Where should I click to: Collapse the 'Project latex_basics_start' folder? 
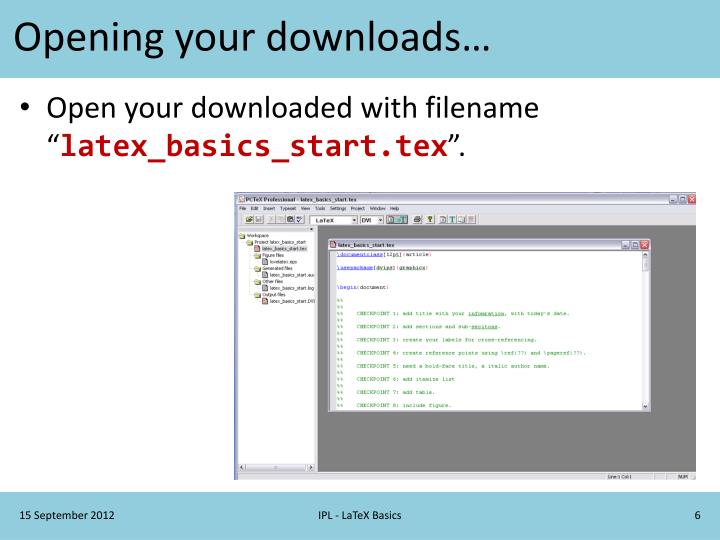click(249, 242)
